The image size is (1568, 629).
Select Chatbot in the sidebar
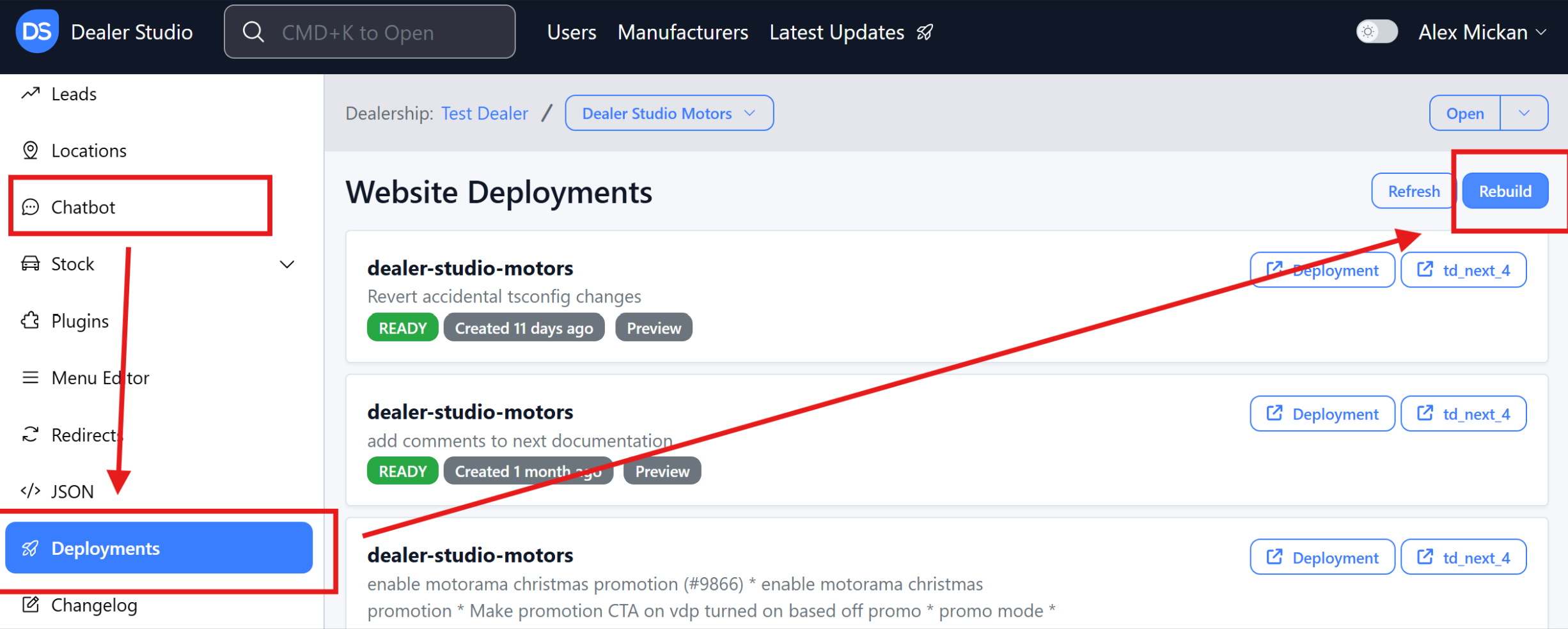point(83,207)
